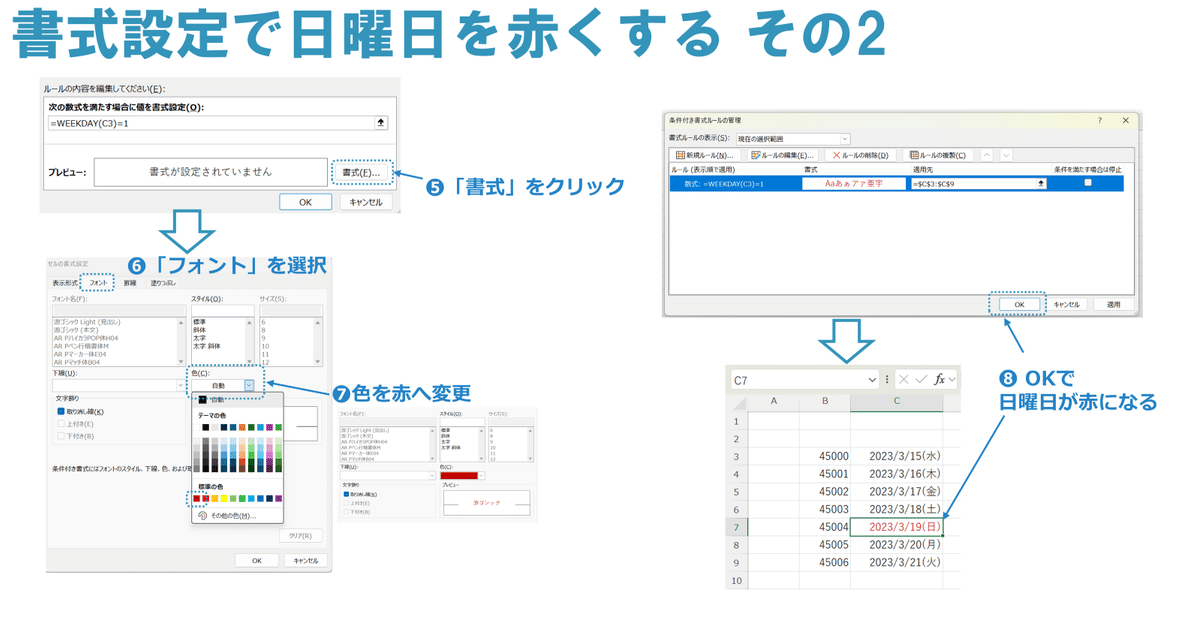The width and height of the screenshot is (1200, 629).
Task: Open the 書式ルールの表示 dropdown
Action: [844, 138]
